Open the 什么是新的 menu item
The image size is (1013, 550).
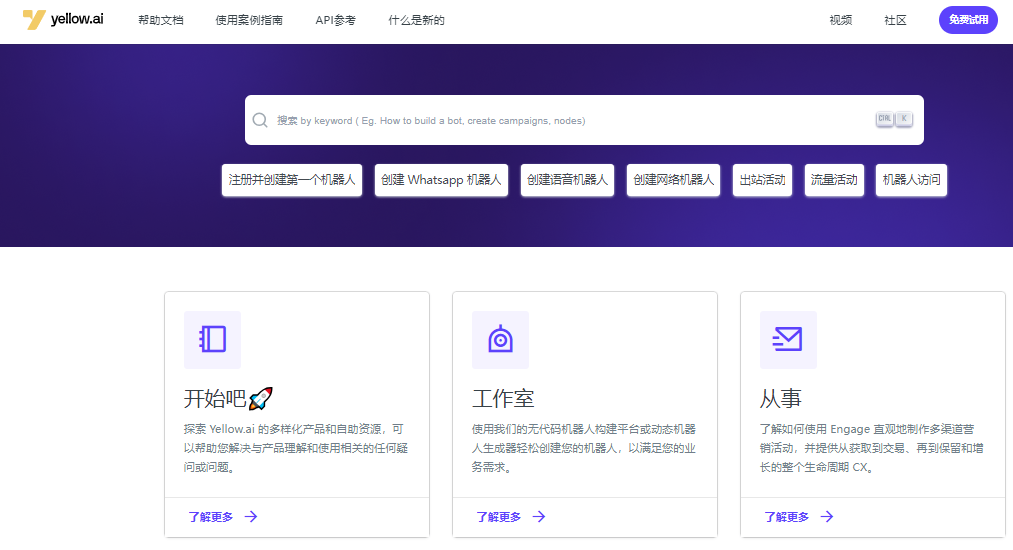pos(416,20)
